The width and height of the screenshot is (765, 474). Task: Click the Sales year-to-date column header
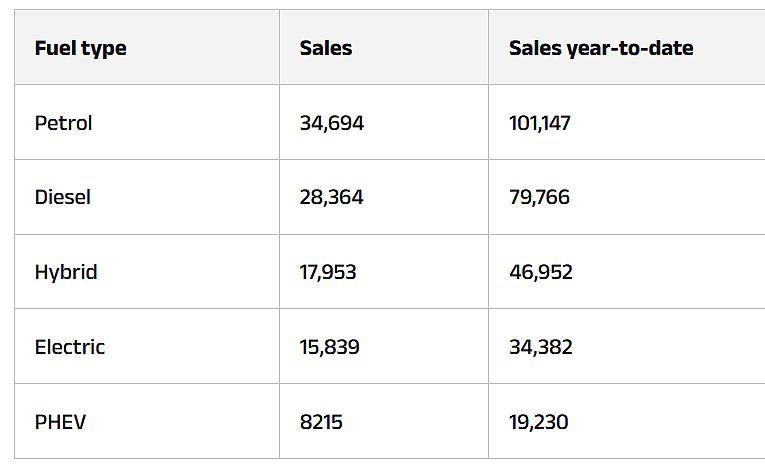tap(601, 48)
